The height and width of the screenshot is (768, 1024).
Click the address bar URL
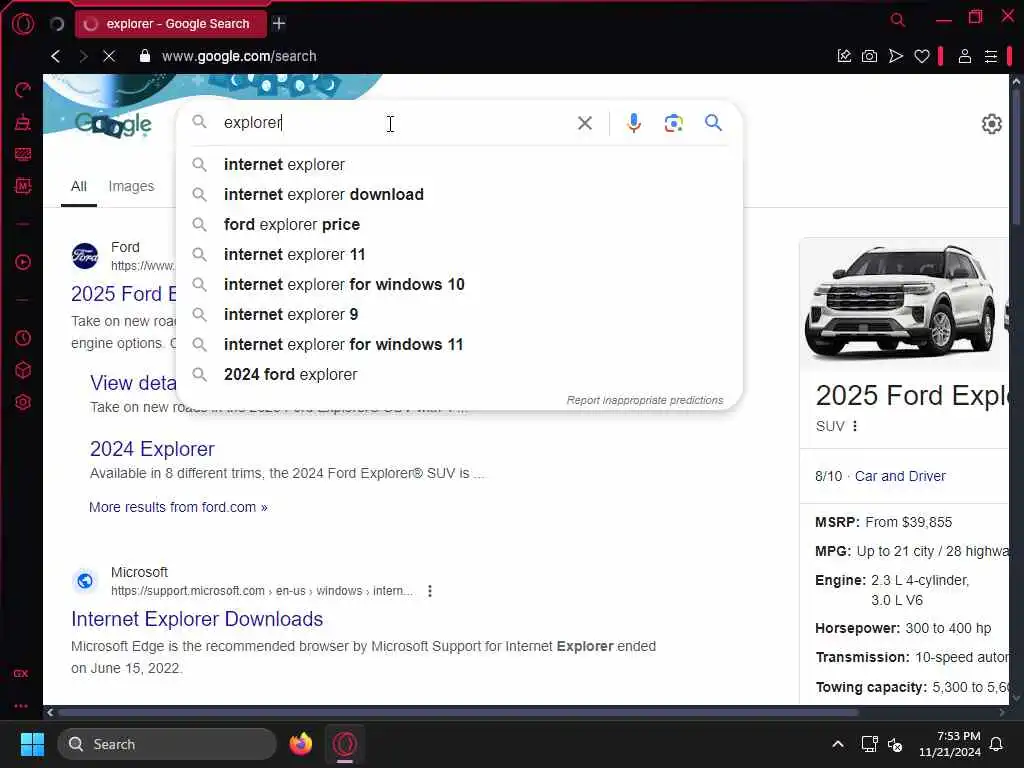click(239, 56)
